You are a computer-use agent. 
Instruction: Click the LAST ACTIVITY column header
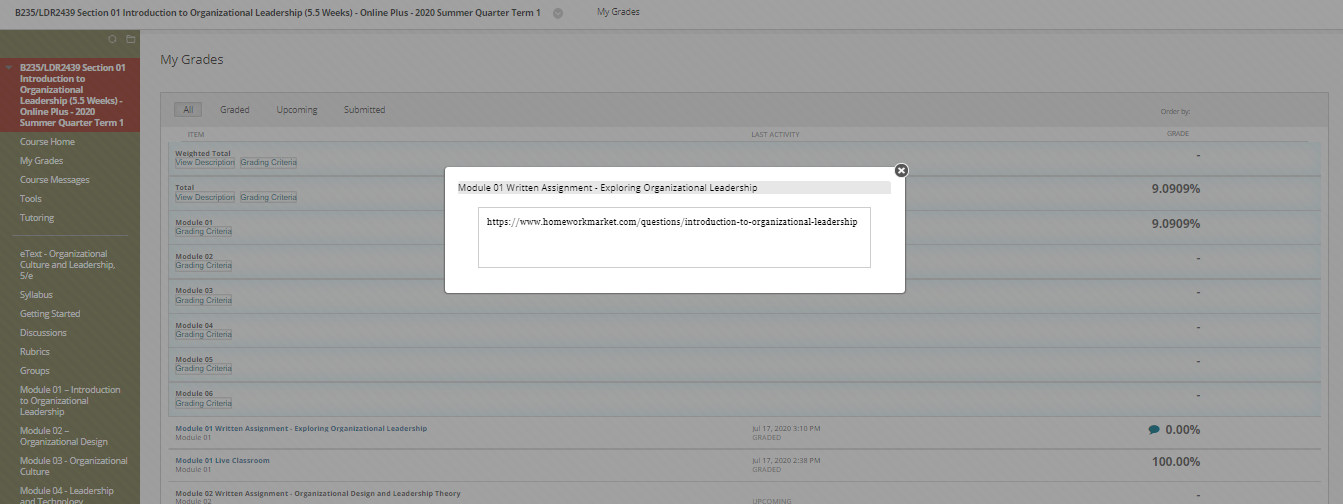tap(776, 134)
